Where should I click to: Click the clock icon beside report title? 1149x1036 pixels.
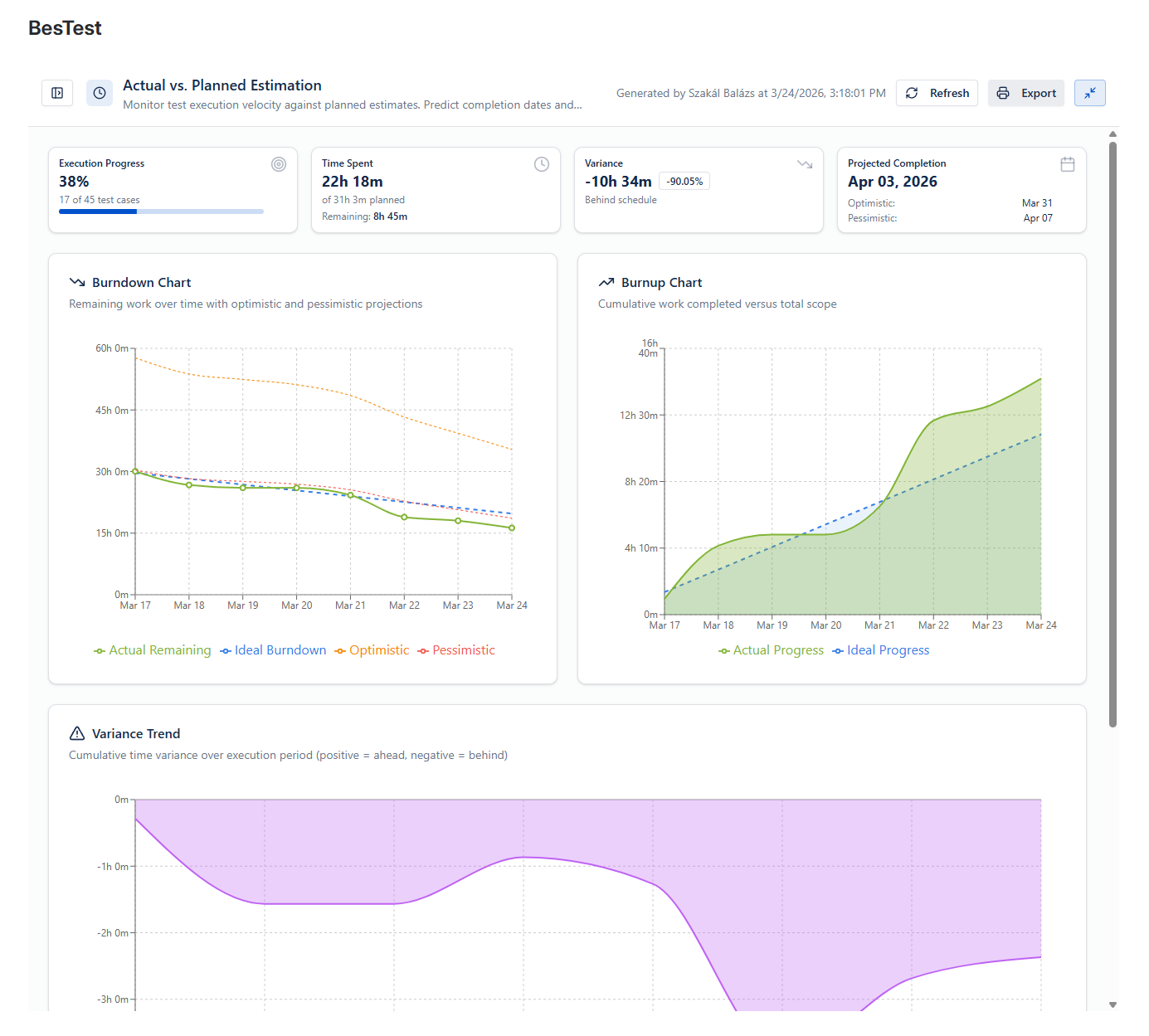[100, 93]
